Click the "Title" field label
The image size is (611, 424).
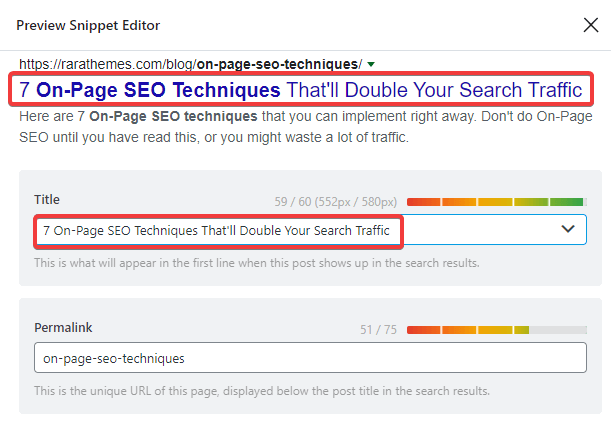[47, 200]
